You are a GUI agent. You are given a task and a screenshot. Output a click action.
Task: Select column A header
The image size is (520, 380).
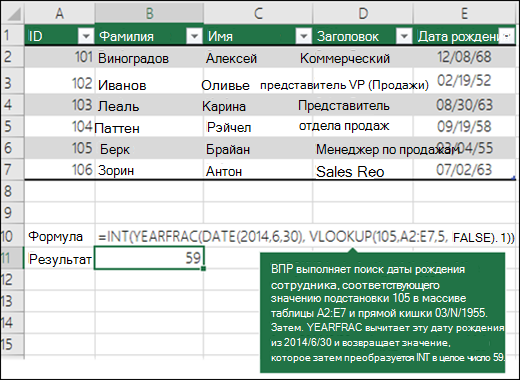[60, 13]
